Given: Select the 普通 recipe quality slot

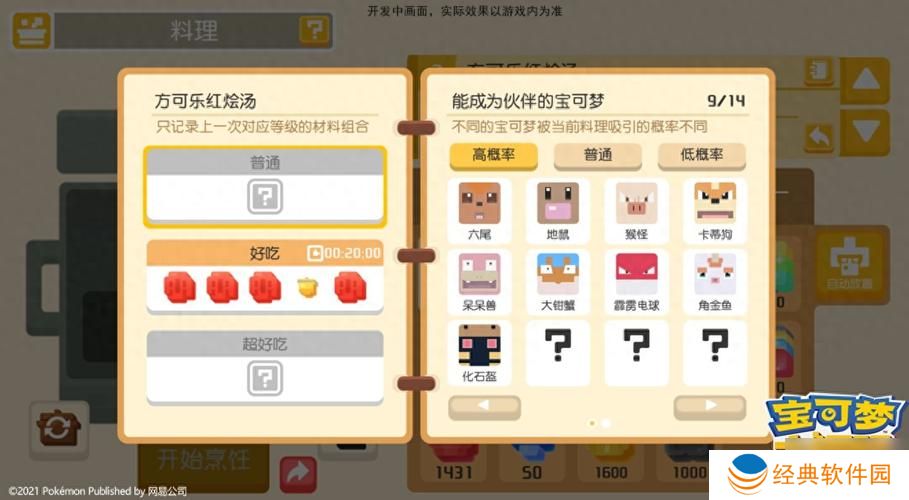Looking at the screenshot, I should [x=265, y=186].
